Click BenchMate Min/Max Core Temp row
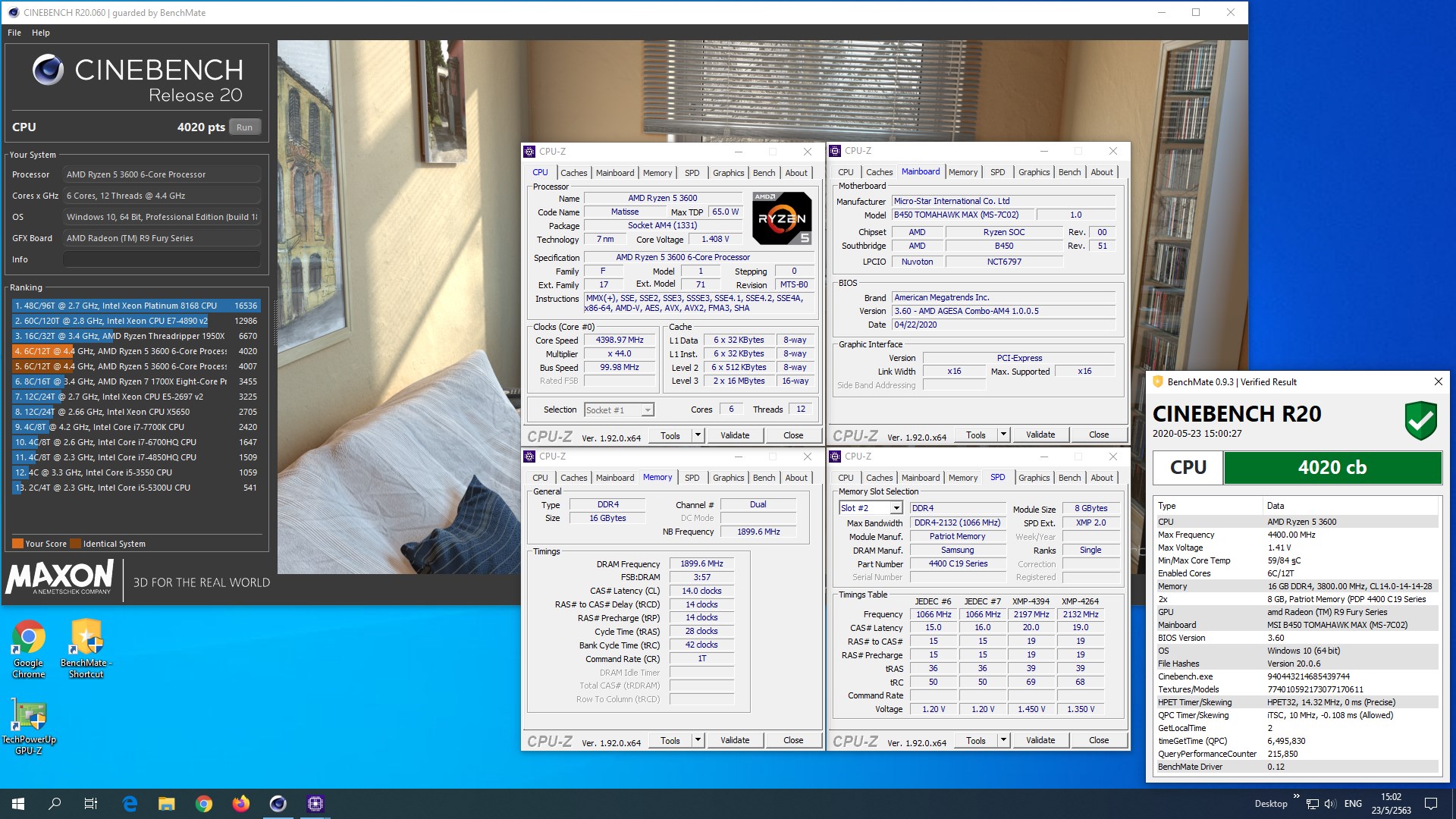This screenshot has height=819, width=1456. pos(1296,560)
